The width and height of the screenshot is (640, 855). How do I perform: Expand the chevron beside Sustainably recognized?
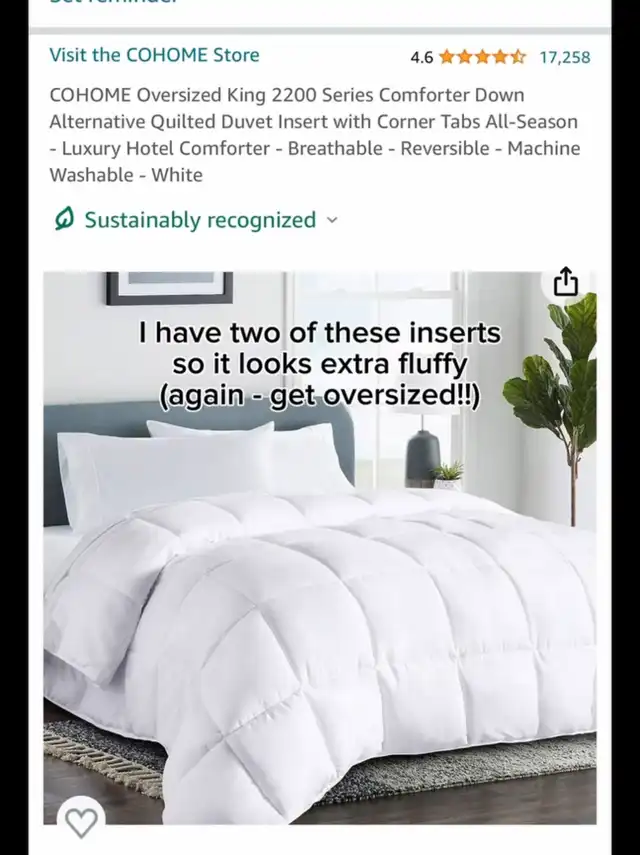click(331, 220)
